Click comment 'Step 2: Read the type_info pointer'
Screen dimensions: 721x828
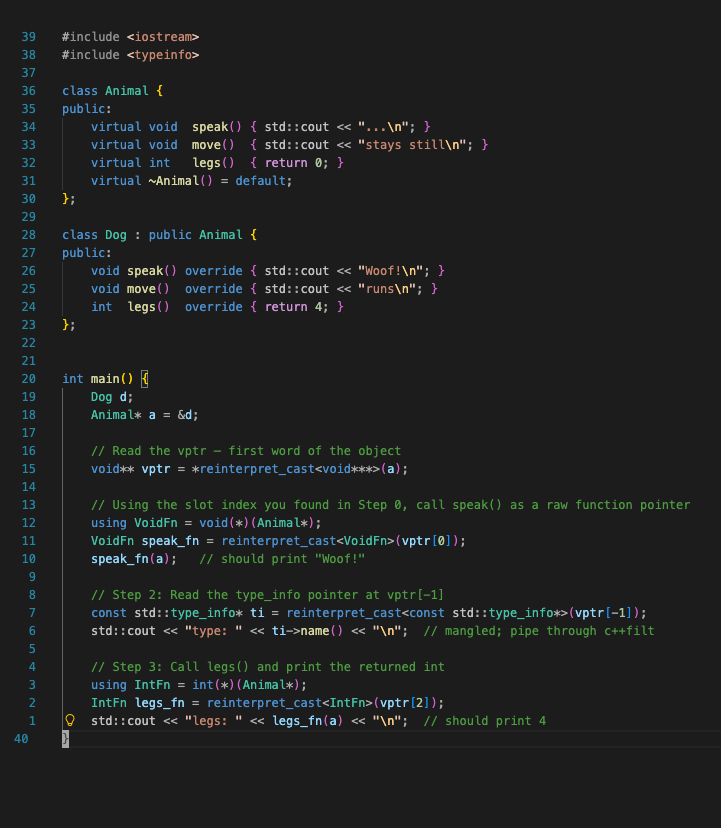[267, 595]
